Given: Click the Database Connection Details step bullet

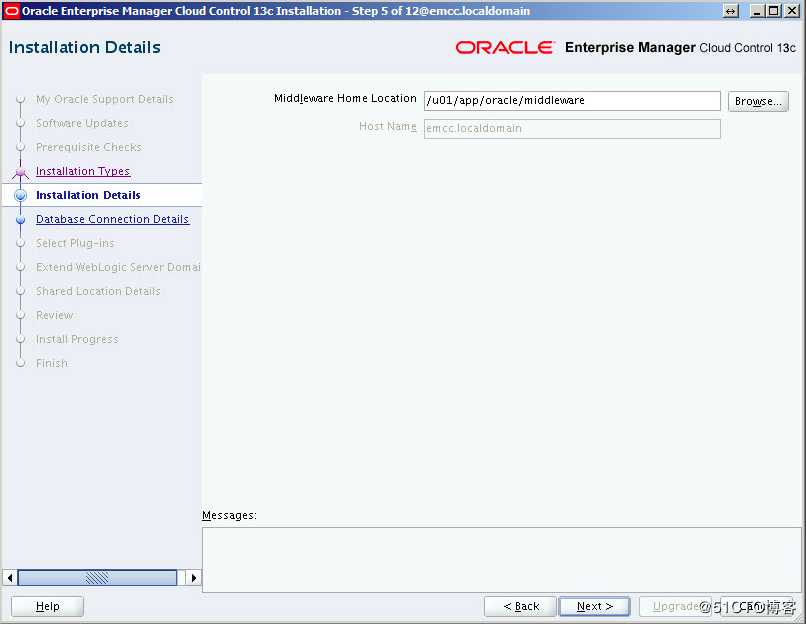Looking at the screenshot, I should point(21,219).
